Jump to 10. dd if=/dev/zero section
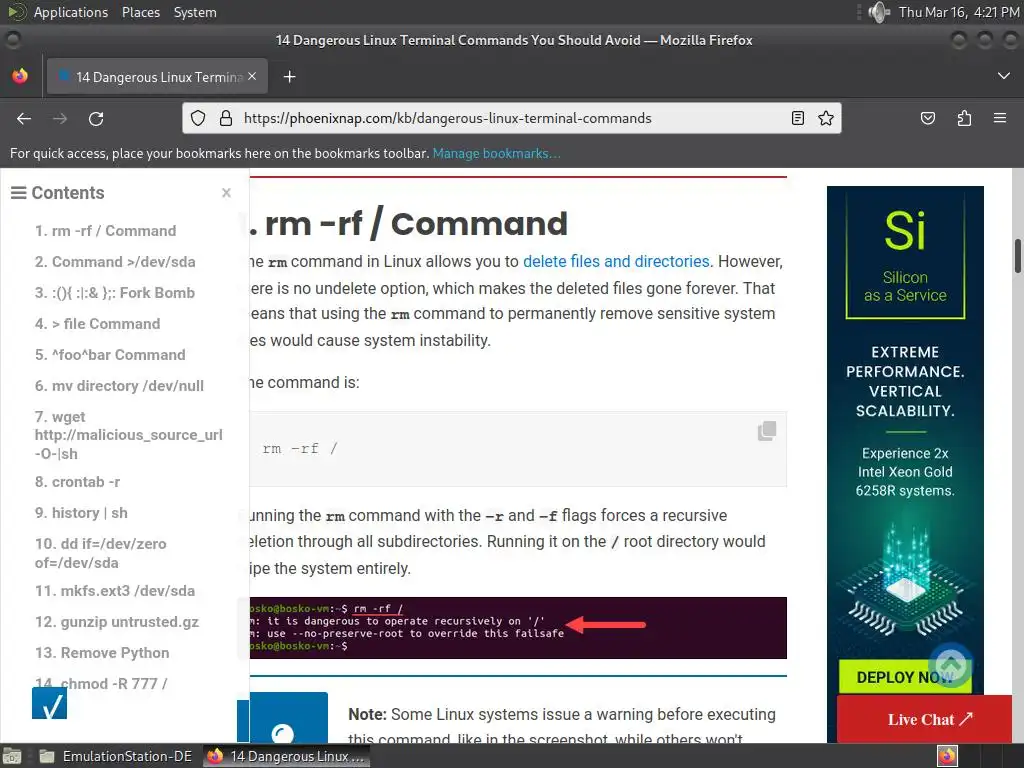1024x768 pixels. point(101,553)
